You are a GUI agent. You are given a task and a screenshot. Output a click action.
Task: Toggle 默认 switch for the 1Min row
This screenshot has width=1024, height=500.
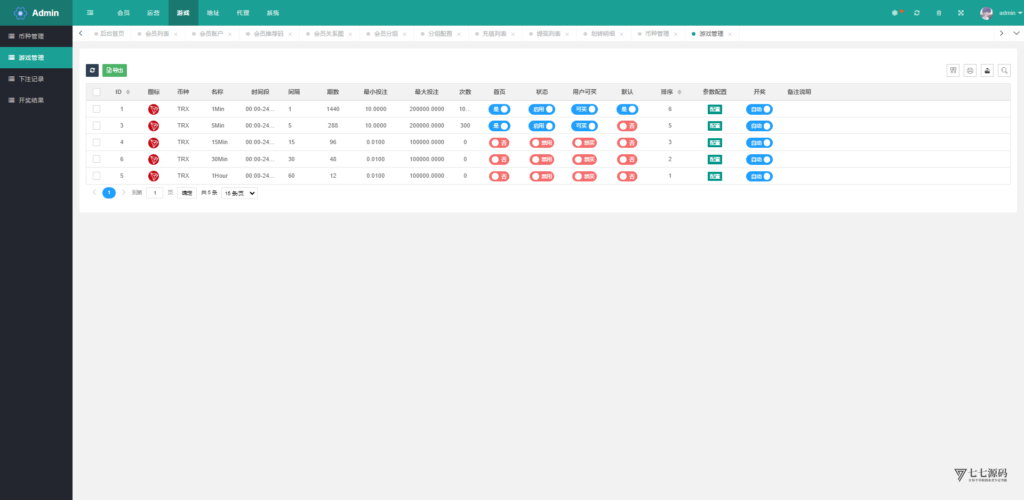[627, 109]
